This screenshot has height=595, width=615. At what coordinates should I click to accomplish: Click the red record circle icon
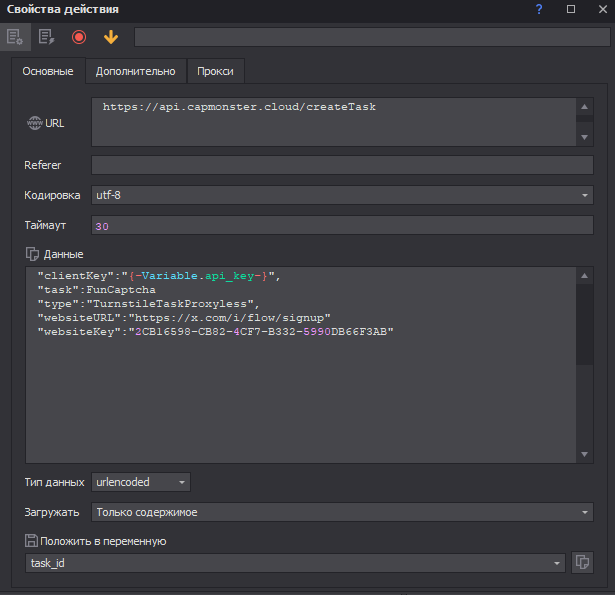79,37
